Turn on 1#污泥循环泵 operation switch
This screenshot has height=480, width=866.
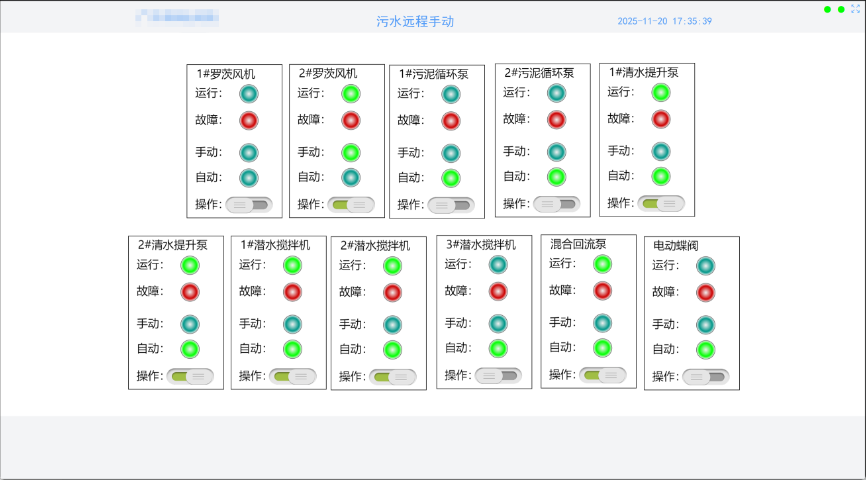(x=451, y=205)
